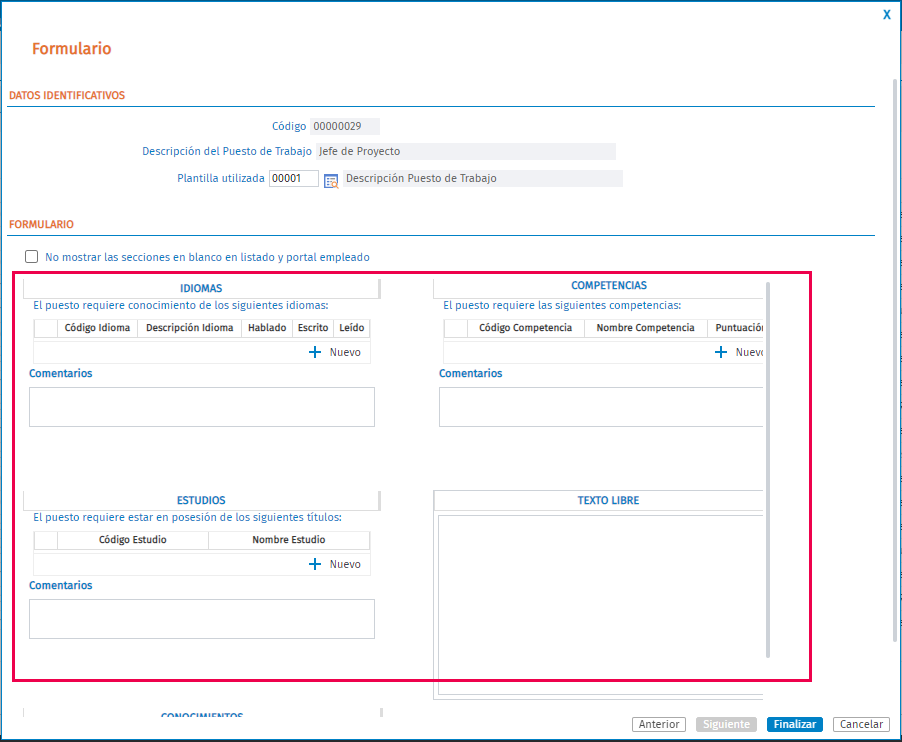Click the Descripción del Puesto de Trabajo label
This screenshot has width=902, height=742.
(227, 151)
